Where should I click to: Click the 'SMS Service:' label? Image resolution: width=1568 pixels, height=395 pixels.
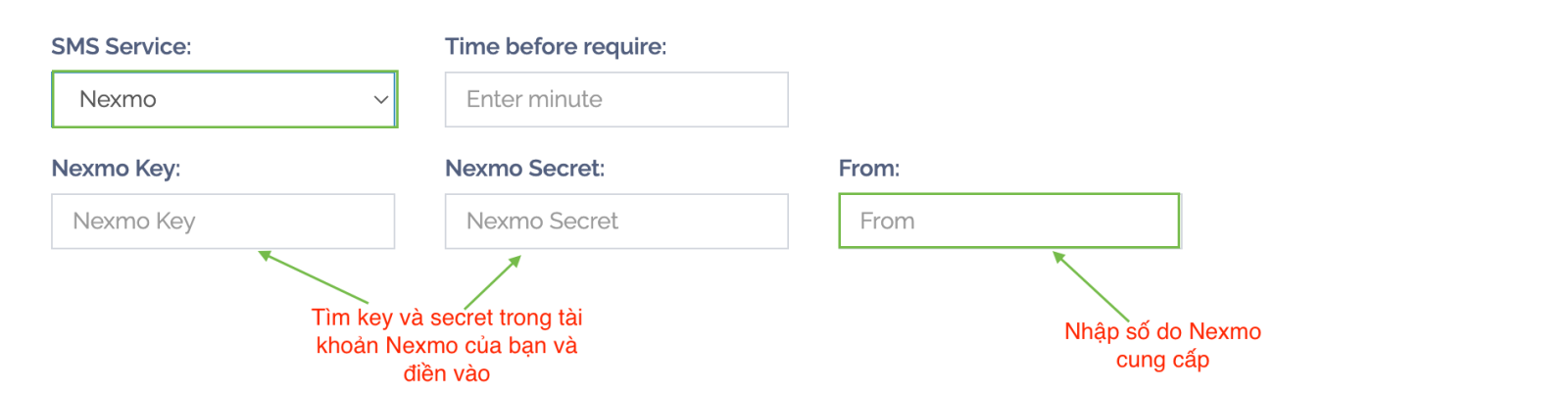[x=122, y=46]
